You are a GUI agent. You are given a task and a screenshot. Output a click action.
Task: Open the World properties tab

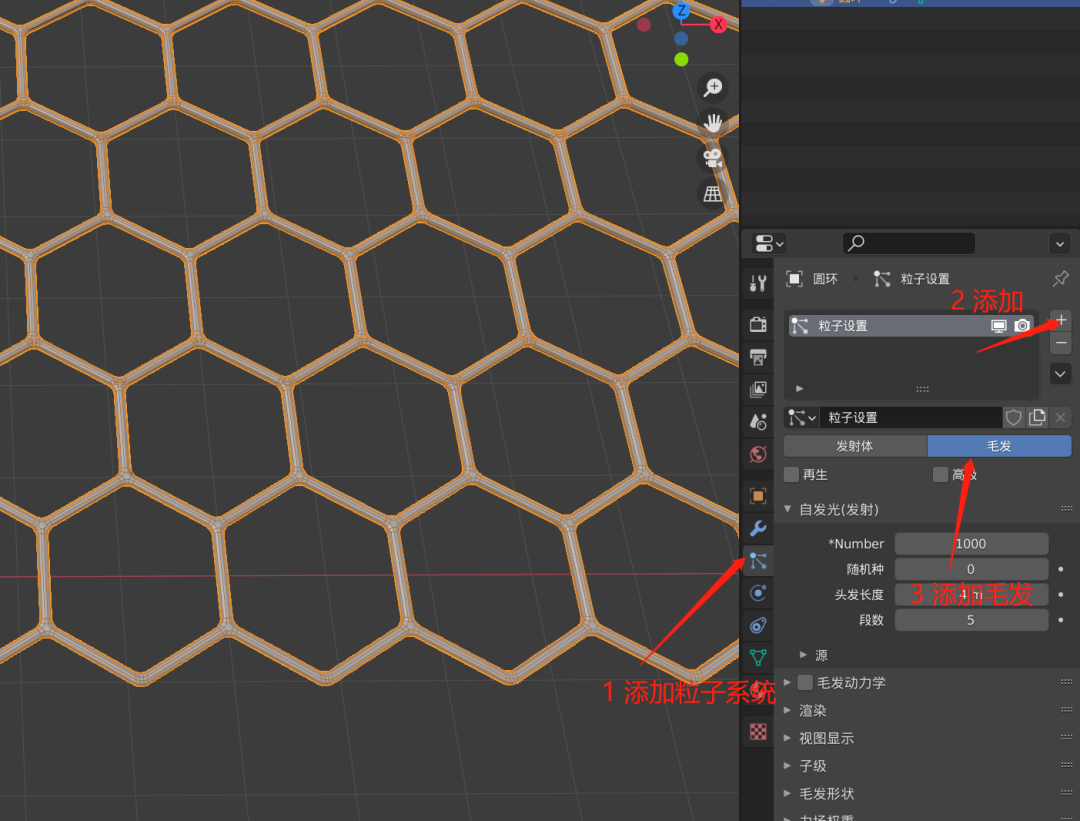click(x=758, y=455)
